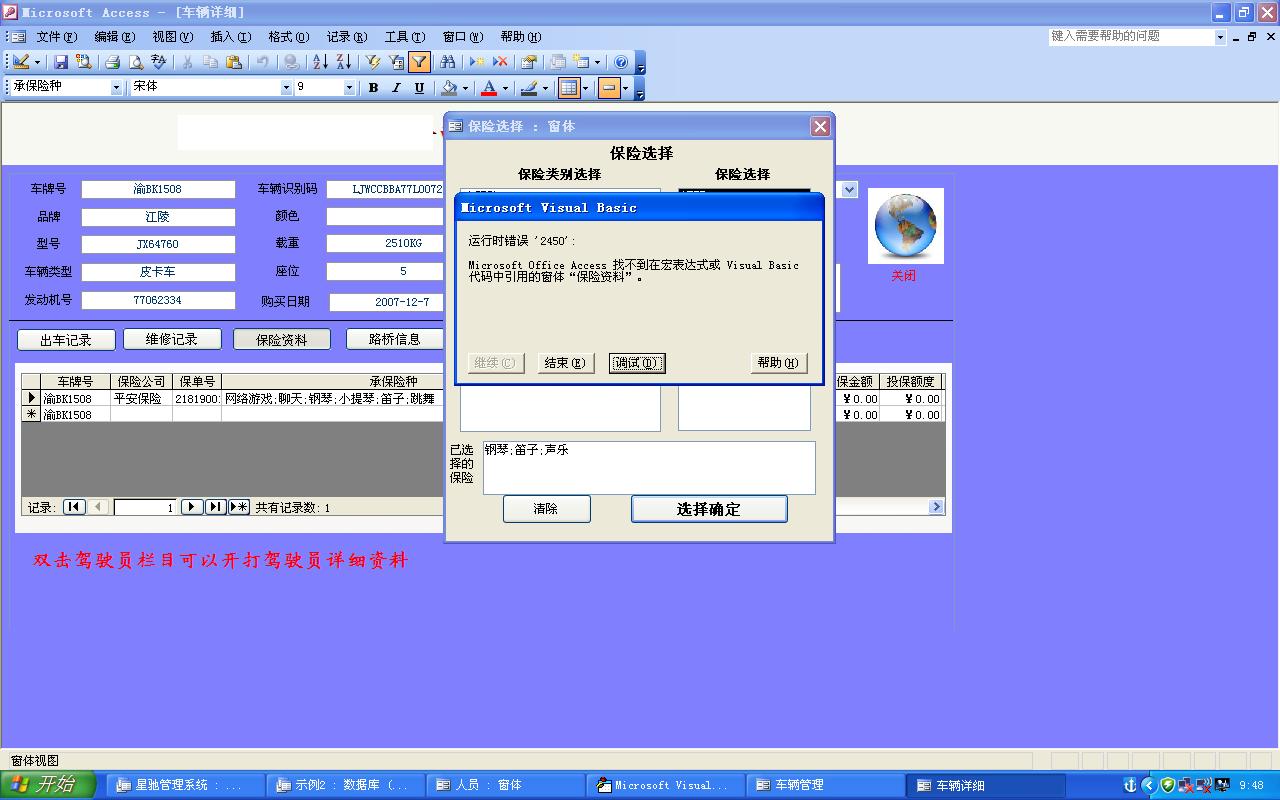
Task: Open the Font Color dropdown arrow
Action: coord(505,88)
